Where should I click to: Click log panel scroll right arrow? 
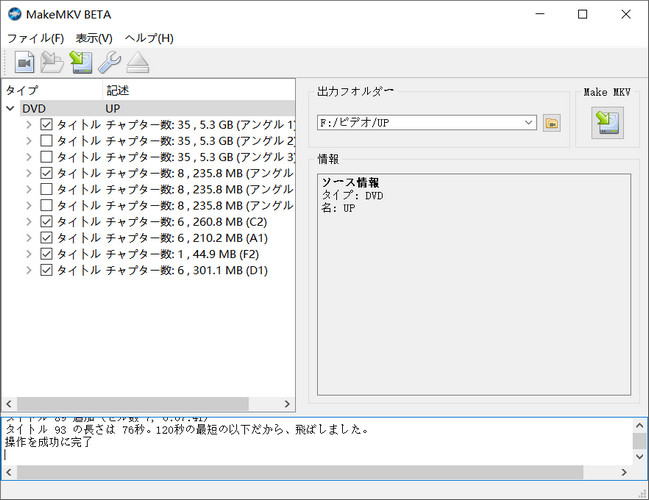click(x=624, y=472)
